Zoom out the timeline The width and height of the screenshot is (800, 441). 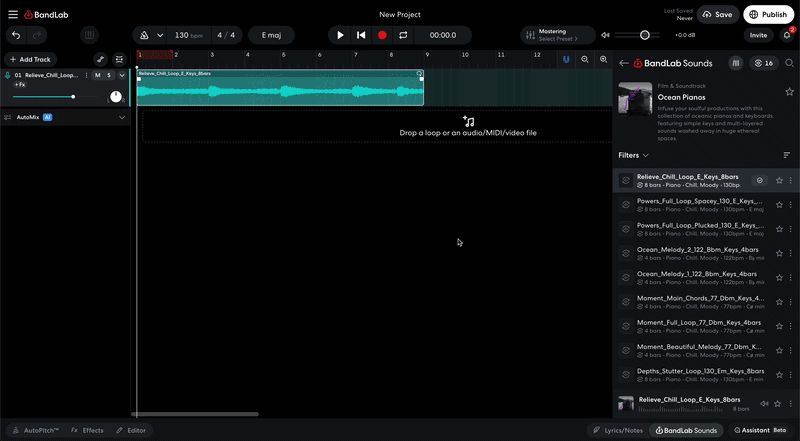tap(585, 60)
